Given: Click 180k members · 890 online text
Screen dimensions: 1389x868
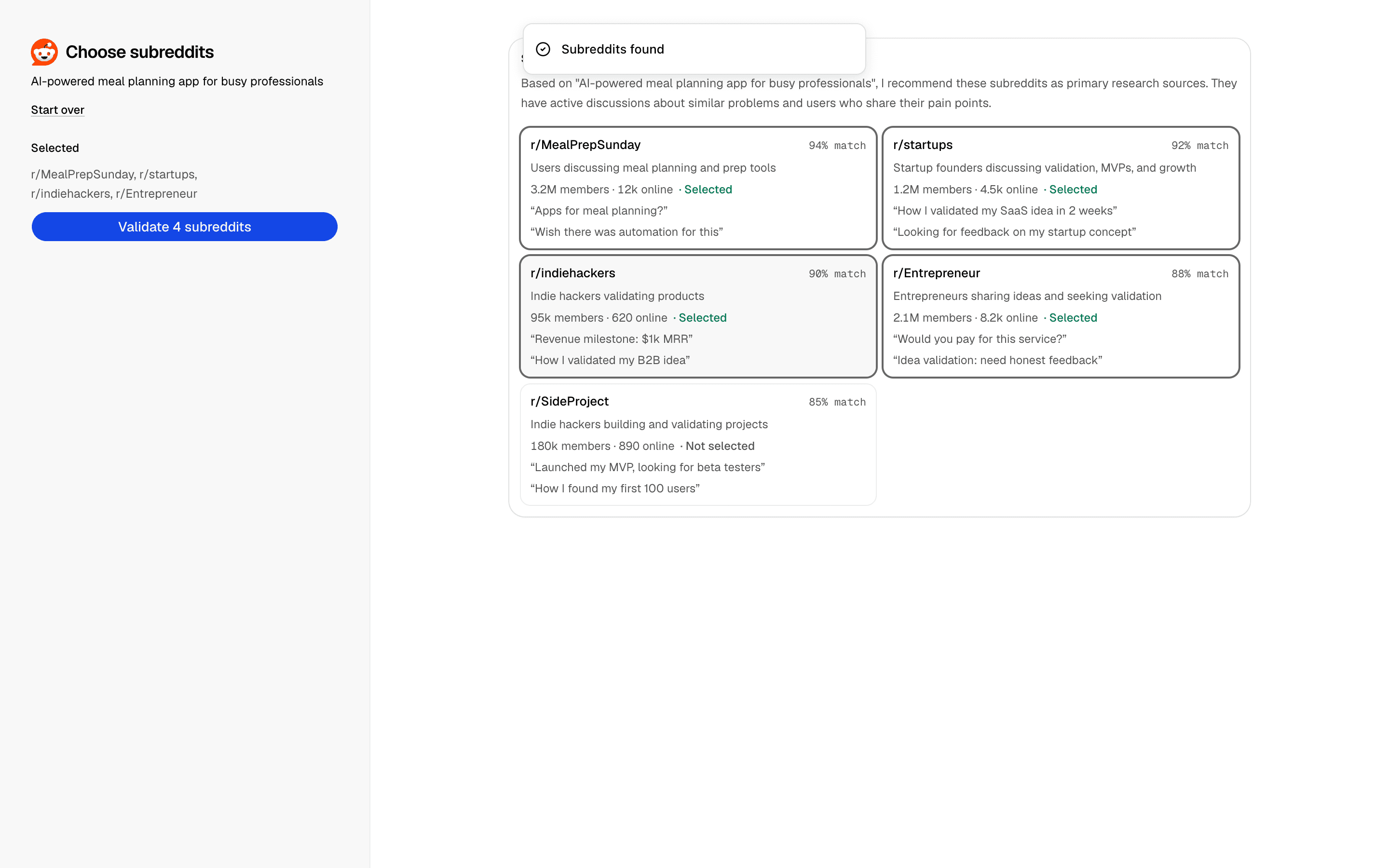Looking at the screenshot, I should (x=602, y=446).
